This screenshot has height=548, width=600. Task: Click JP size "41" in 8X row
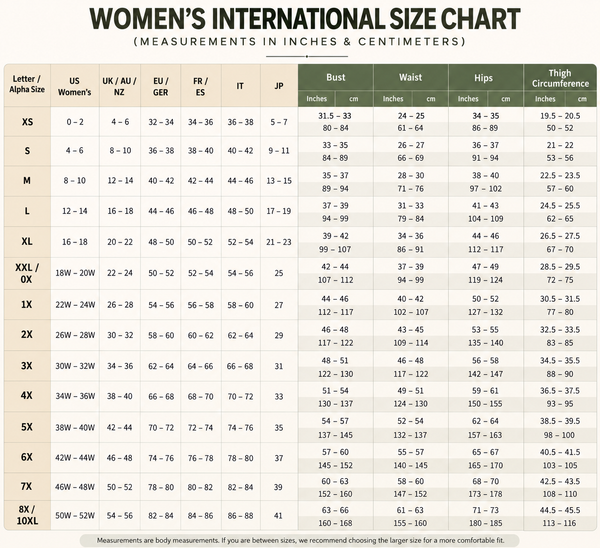[278, 516]
